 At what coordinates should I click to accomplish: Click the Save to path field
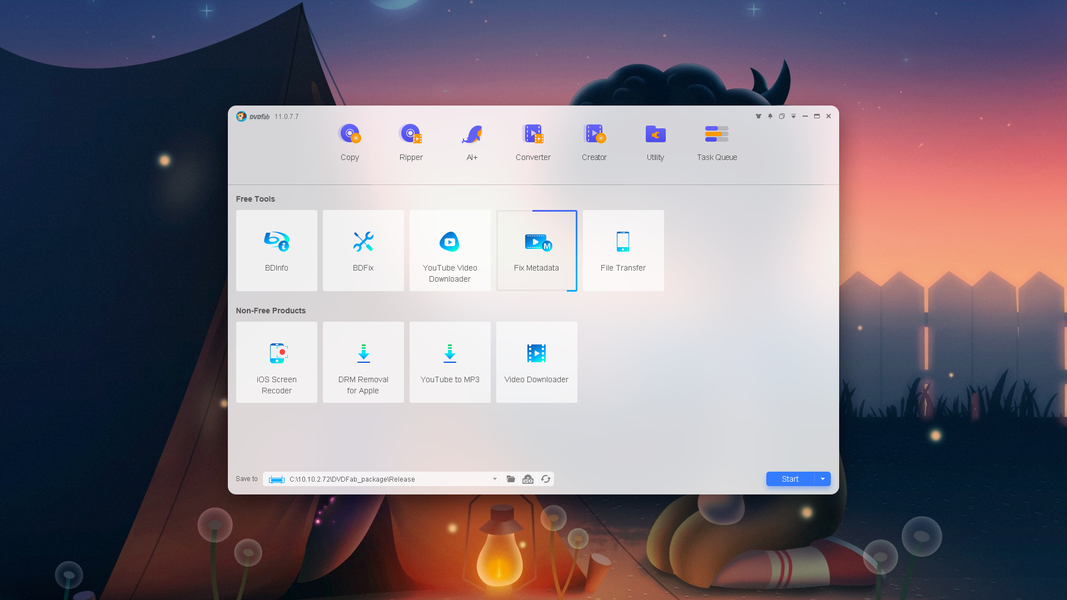382,479
